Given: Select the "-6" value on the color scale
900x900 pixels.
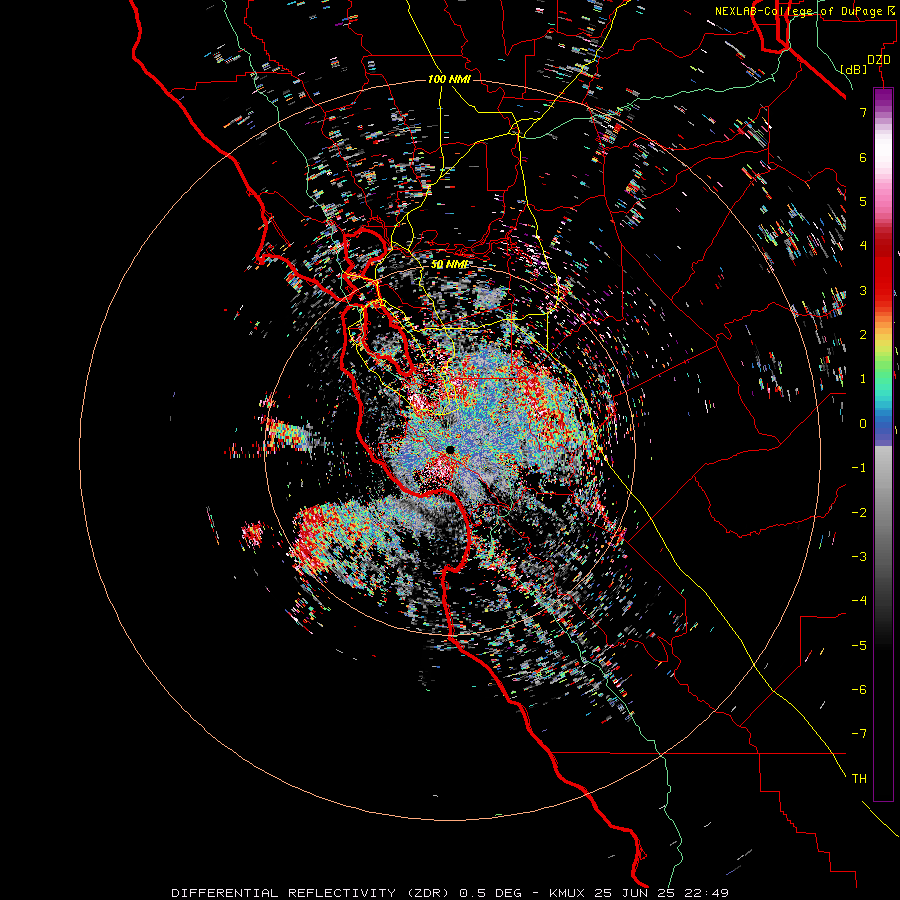Looking at the screenshot, I should pos(859,690).
